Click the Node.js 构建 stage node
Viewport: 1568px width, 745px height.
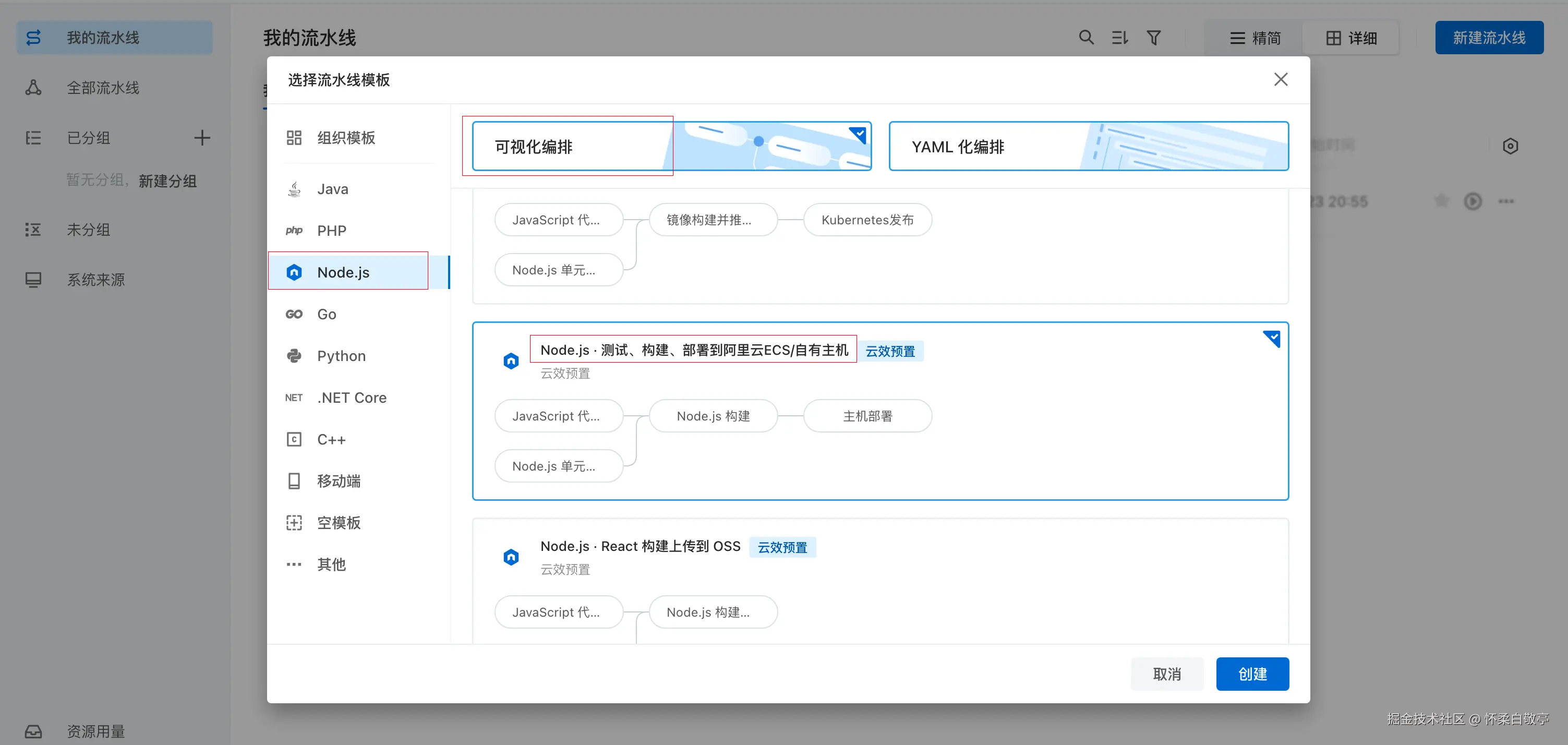pos(713,416)
